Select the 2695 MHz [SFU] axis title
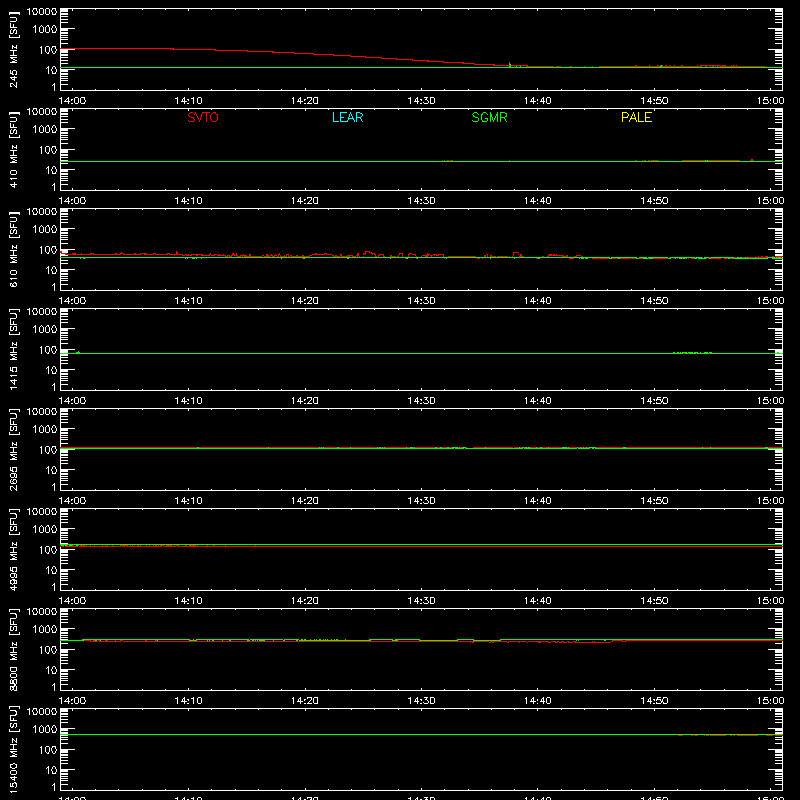 tap(13, 449)
